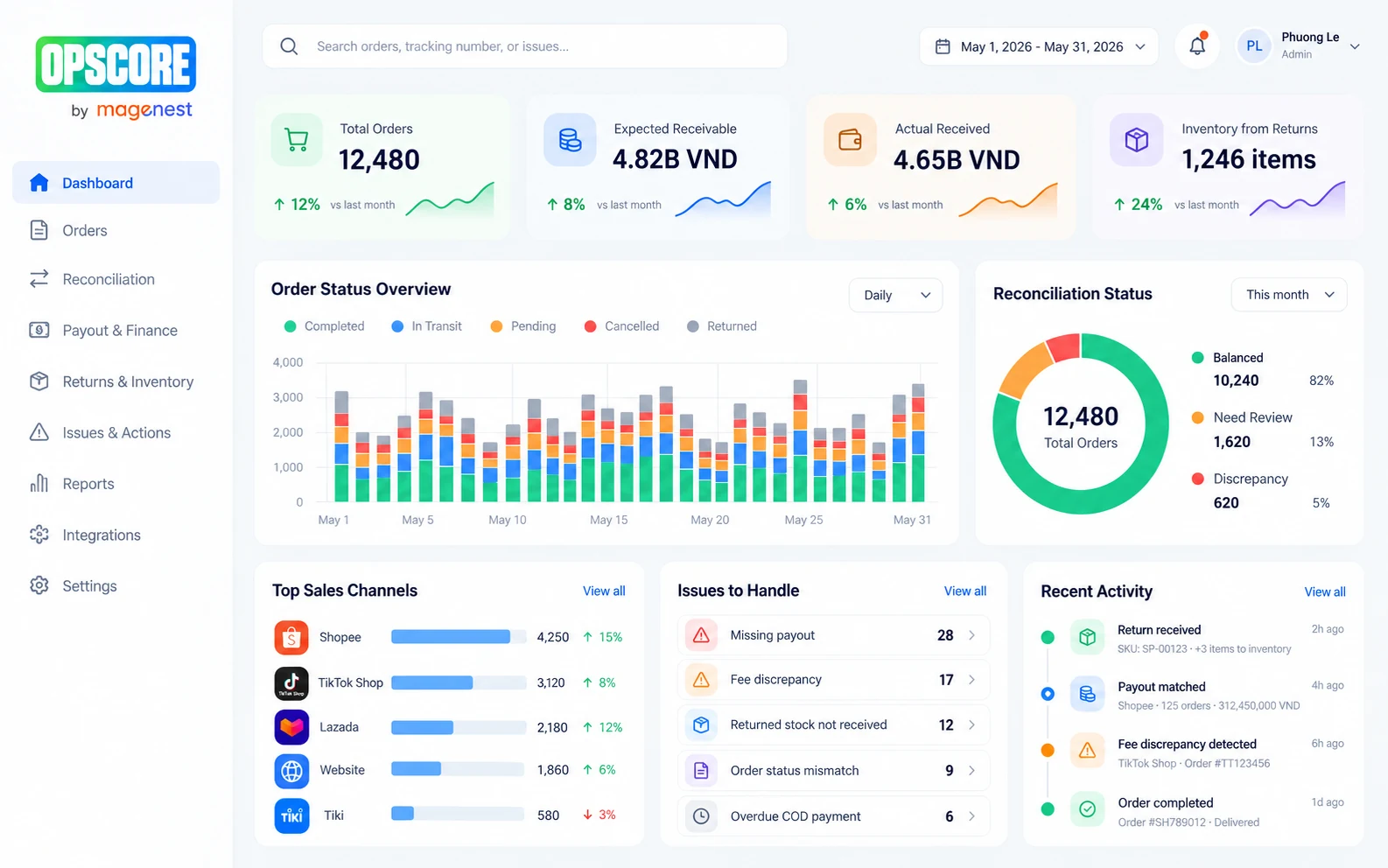
Task: Click View all in Top Sales Channels
Action: click(604, 591)
